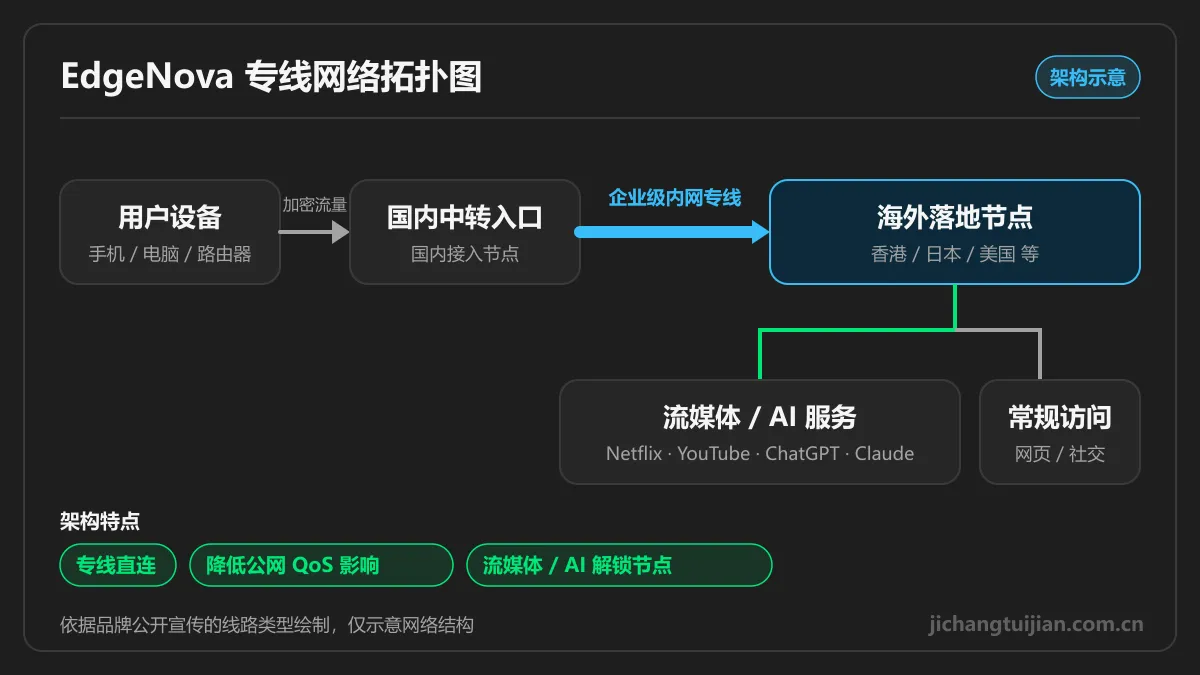Click the jichangtuijian.com.cn link text
This screenshot has width=1200, height=675.
(1036, 624)
